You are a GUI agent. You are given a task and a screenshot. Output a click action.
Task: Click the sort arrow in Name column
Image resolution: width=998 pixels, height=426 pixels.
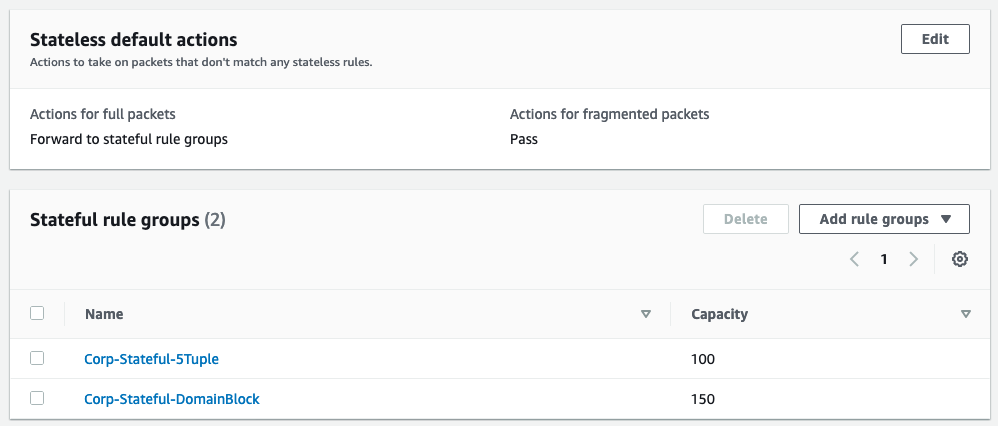coord(646,314)
